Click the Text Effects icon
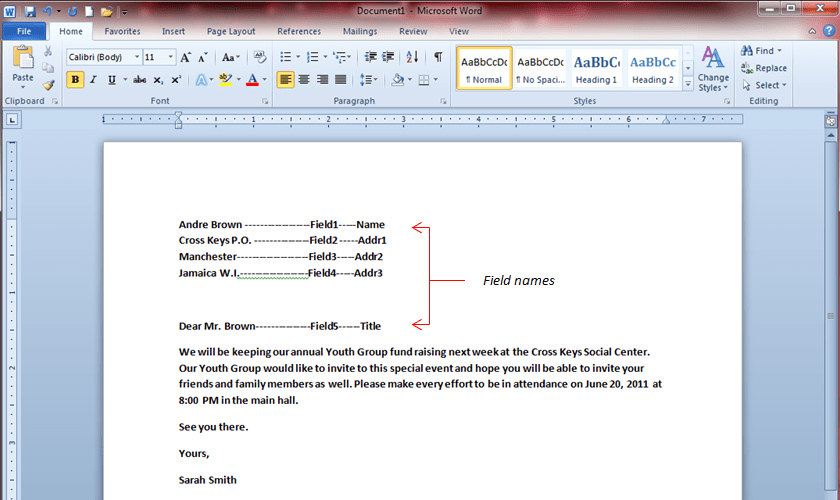Viewport: 840px width, 500px height. coord(201,80)
